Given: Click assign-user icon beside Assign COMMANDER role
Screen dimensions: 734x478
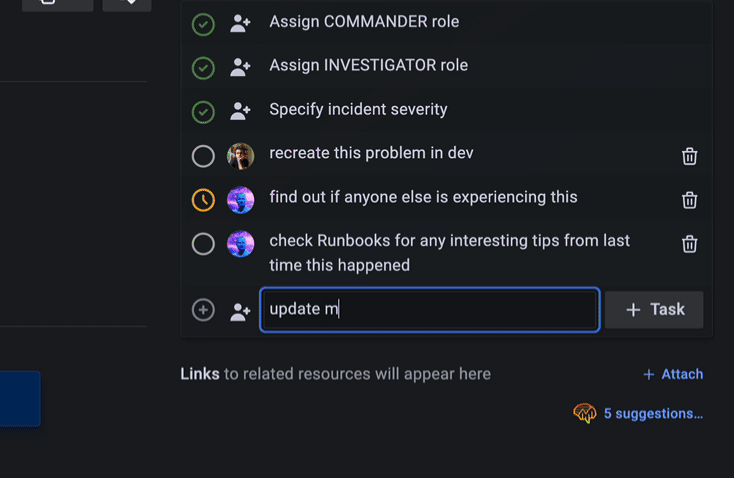Looking at the screenshot, I should 240,23.
